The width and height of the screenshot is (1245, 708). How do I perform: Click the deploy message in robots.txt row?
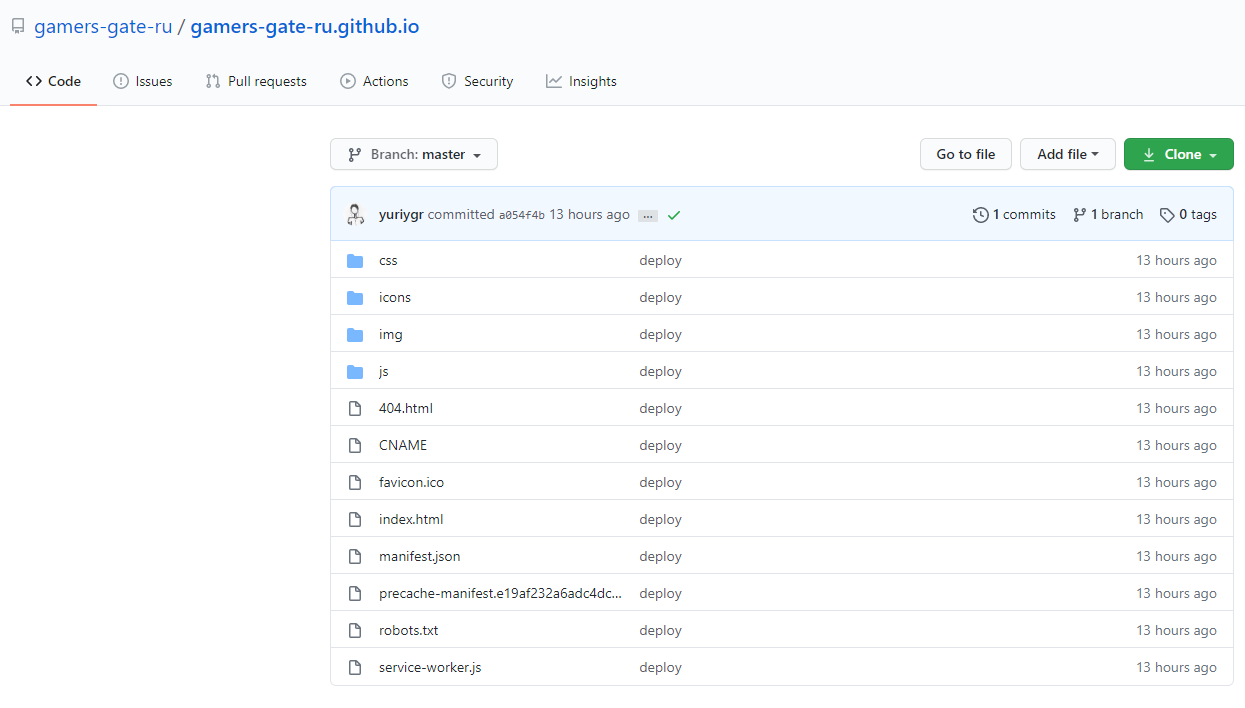click(661, 631)
